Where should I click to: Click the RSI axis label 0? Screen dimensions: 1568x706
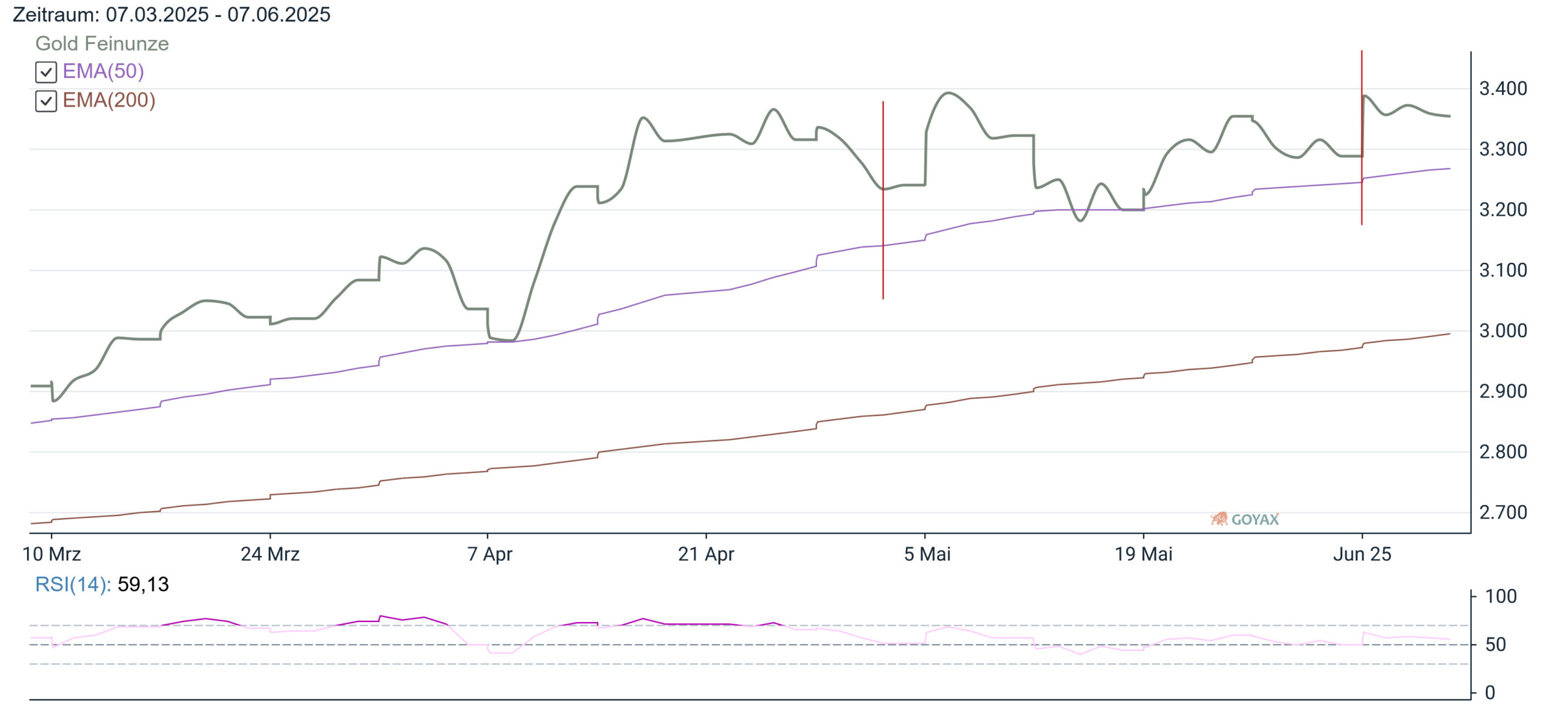(1490, 693)
